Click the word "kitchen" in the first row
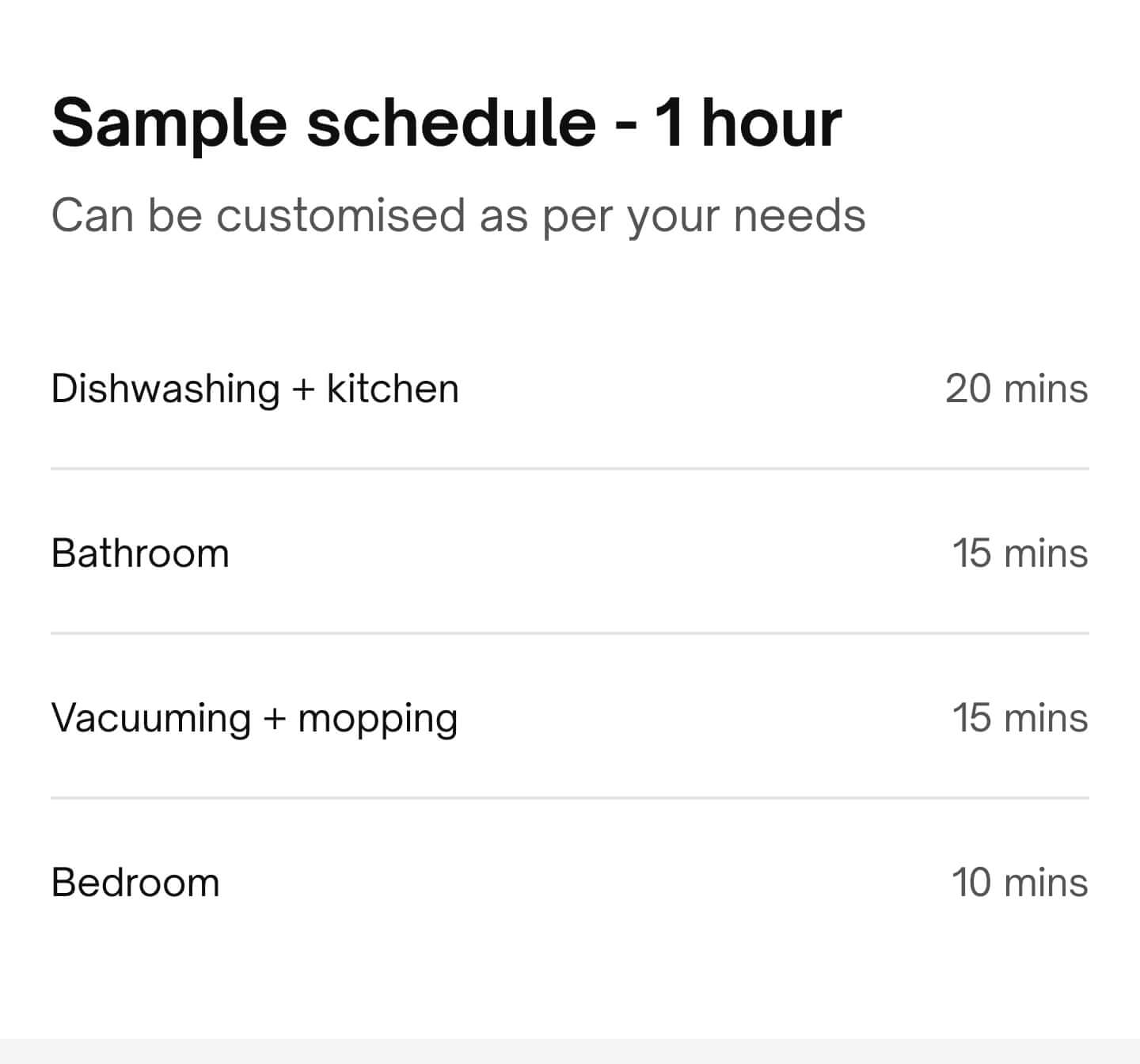The width and height of the screenshot is (1140, 1064). 393,389
